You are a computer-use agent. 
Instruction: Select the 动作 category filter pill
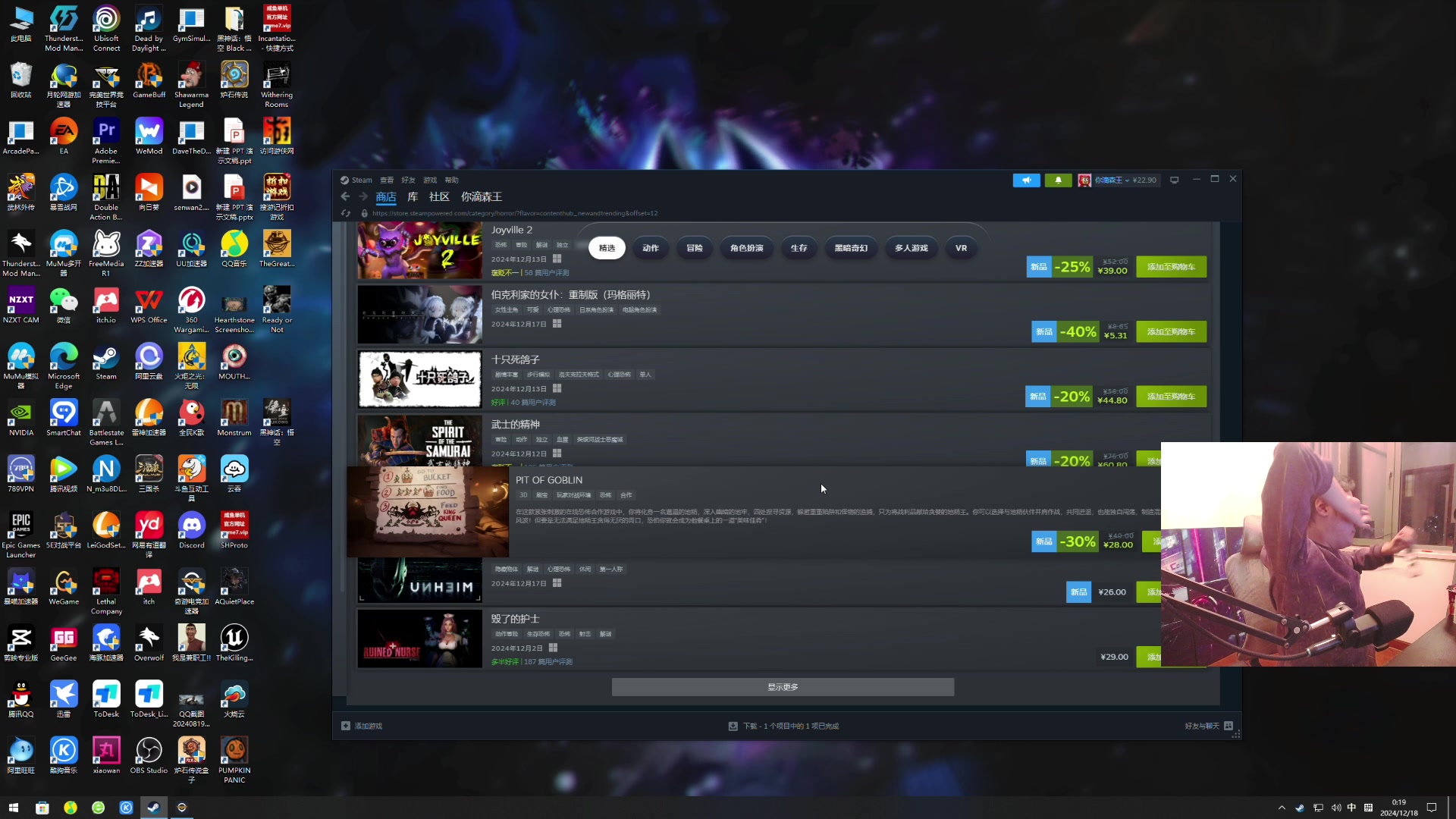pyautogui.click(x=651, y=248)
